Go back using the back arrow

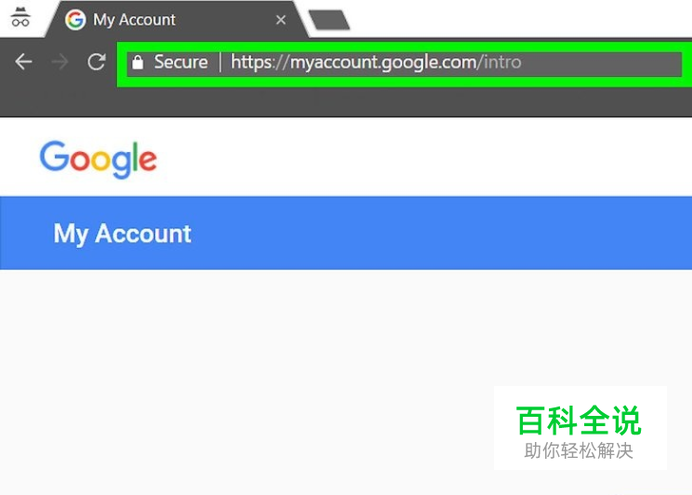click(23, 62)
